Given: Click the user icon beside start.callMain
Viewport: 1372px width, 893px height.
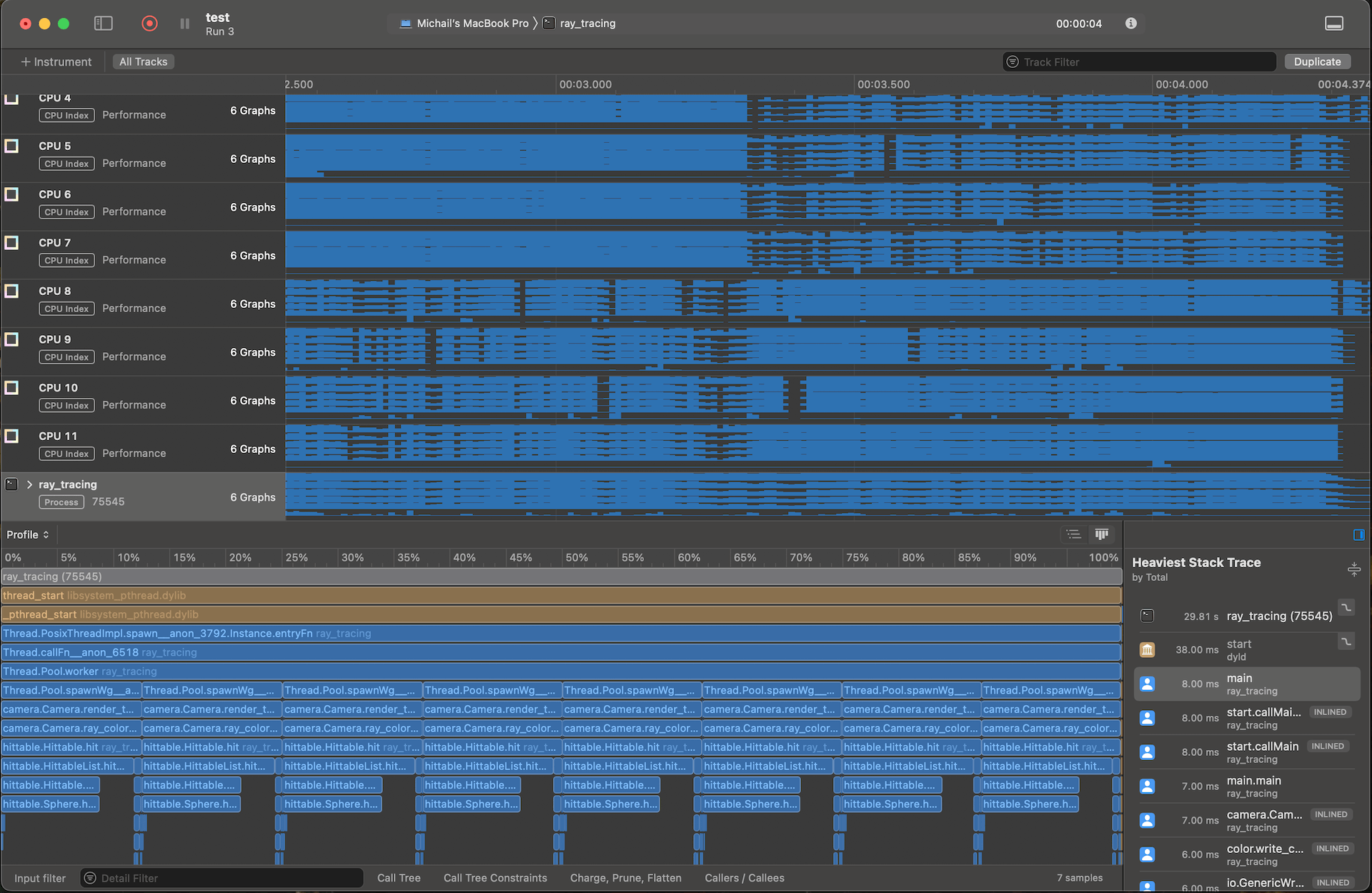Looking at the screenshot, I should (1147, 752).
